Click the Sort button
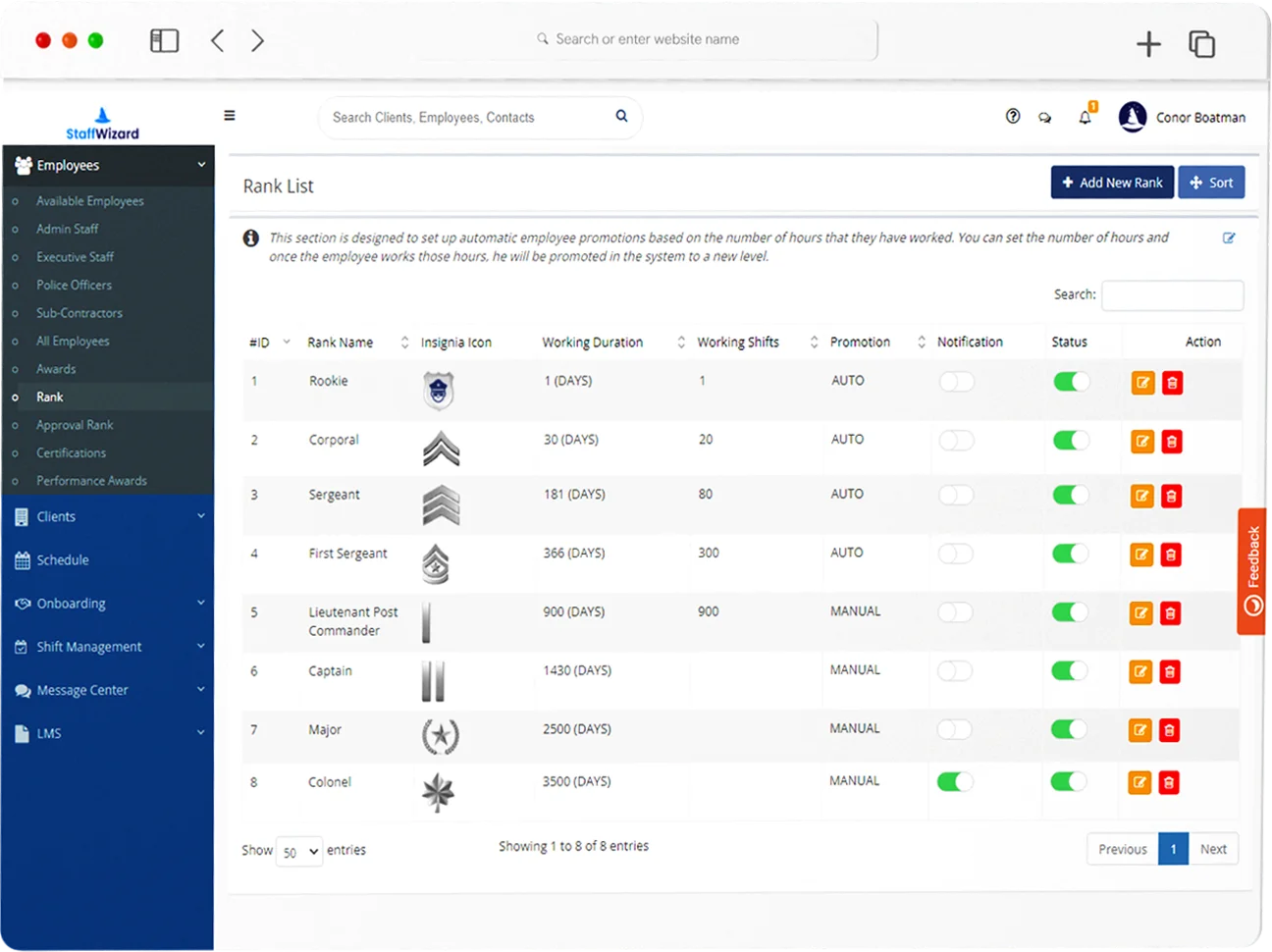 [x=1211, y=182]
